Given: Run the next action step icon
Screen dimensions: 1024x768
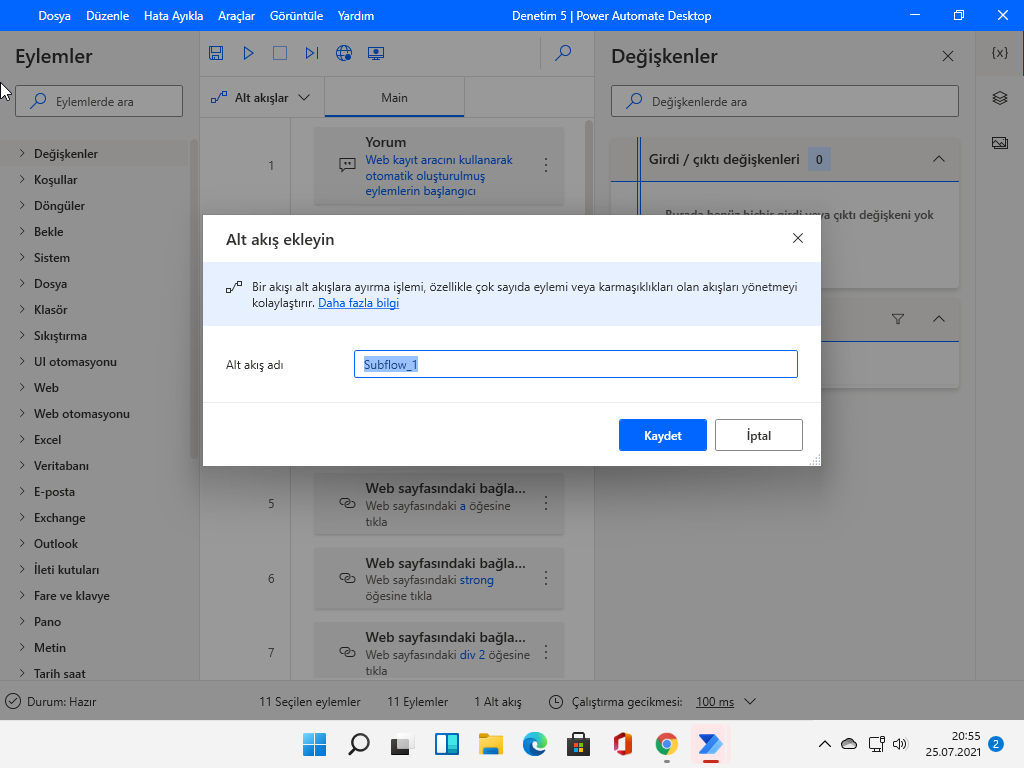Looking at the screenshot, I should click(x=312, y=53).
